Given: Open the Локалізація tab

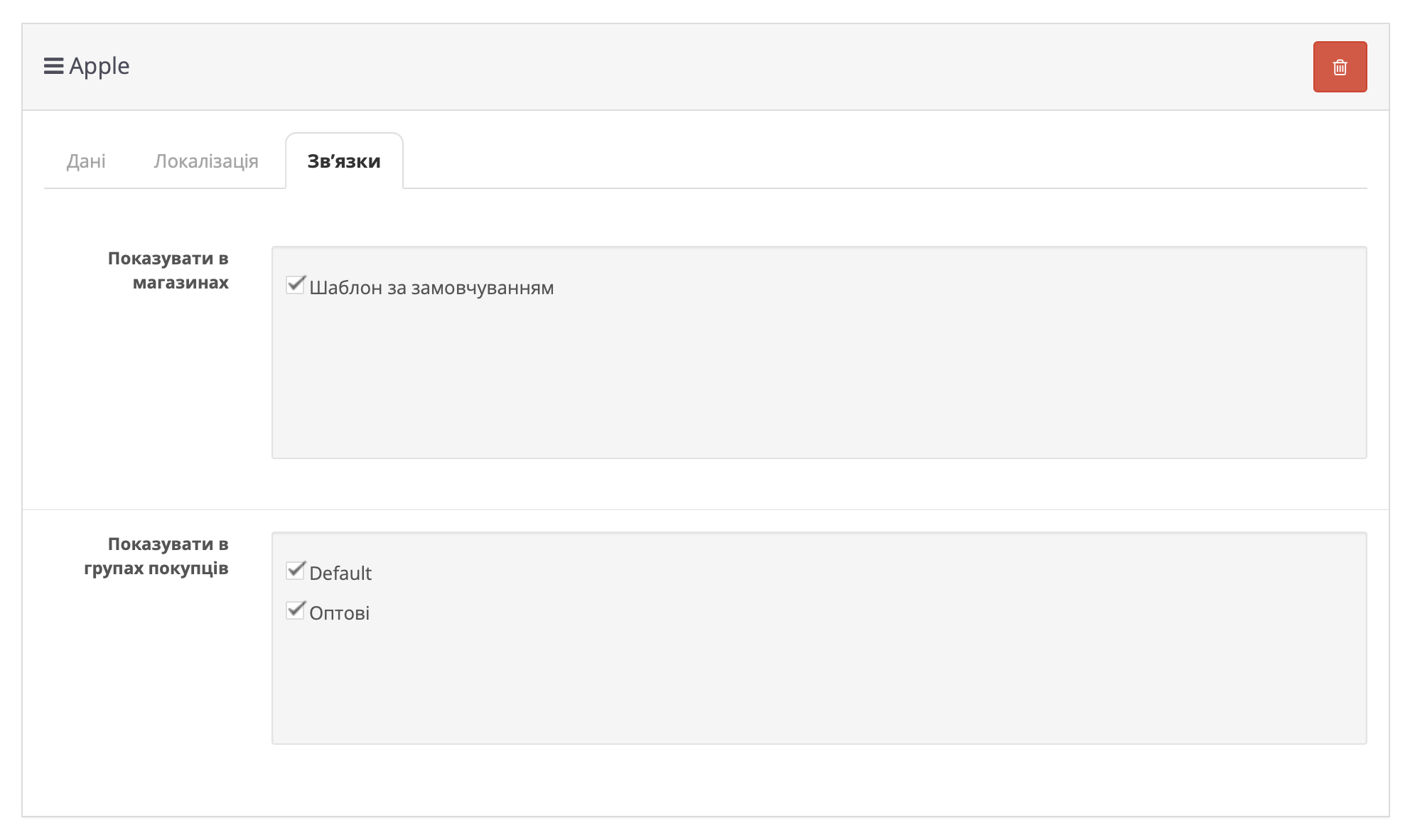Looking at the screenshot, I should click(206, 161).
